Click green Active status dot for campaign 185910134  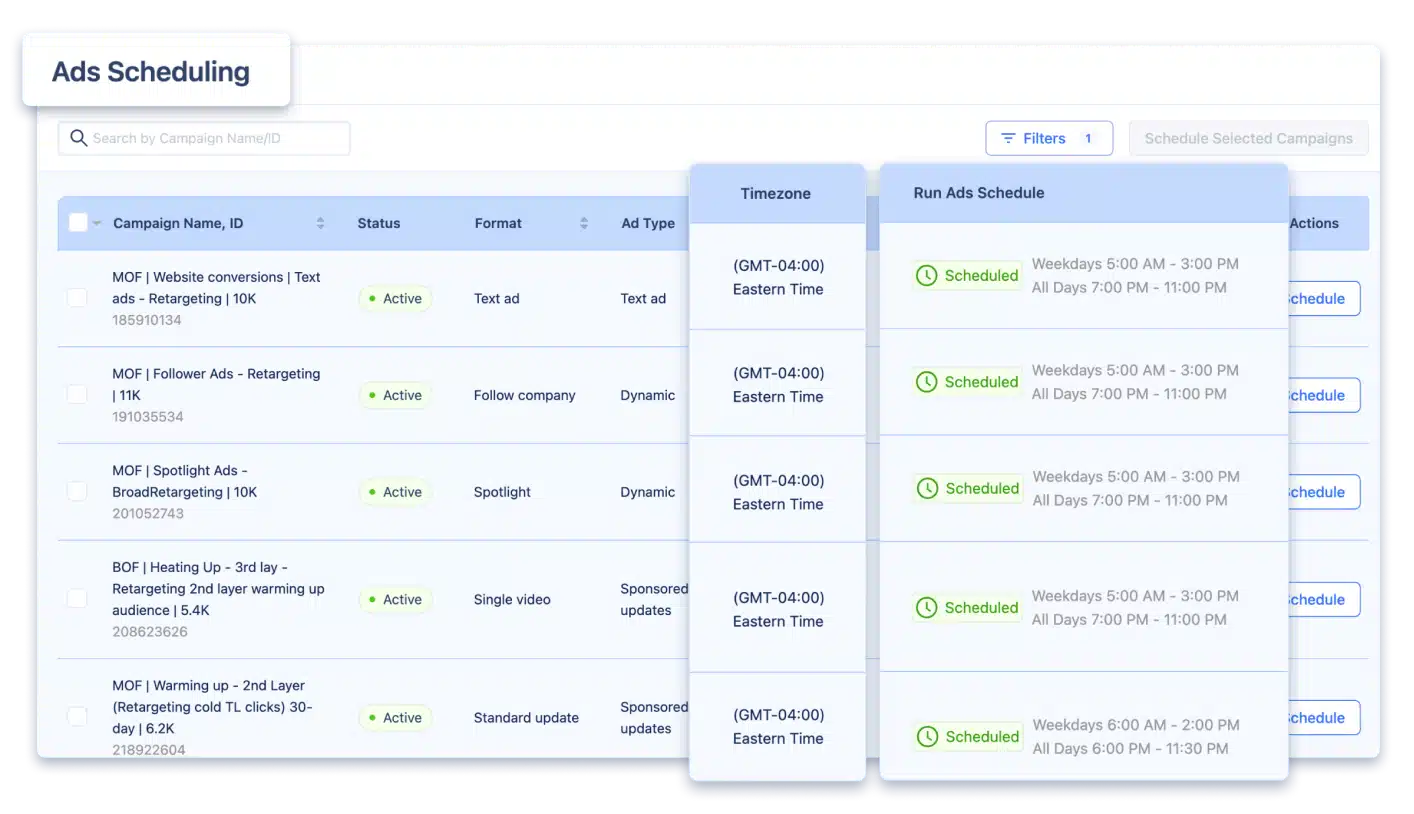[373, 298]
